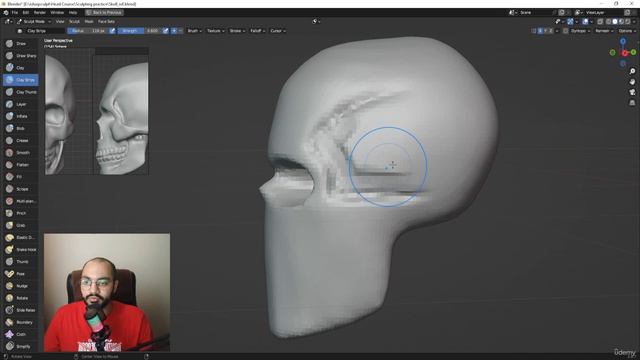
Task: Switch to wireframe viewport shading
Action: pos(609,22)
